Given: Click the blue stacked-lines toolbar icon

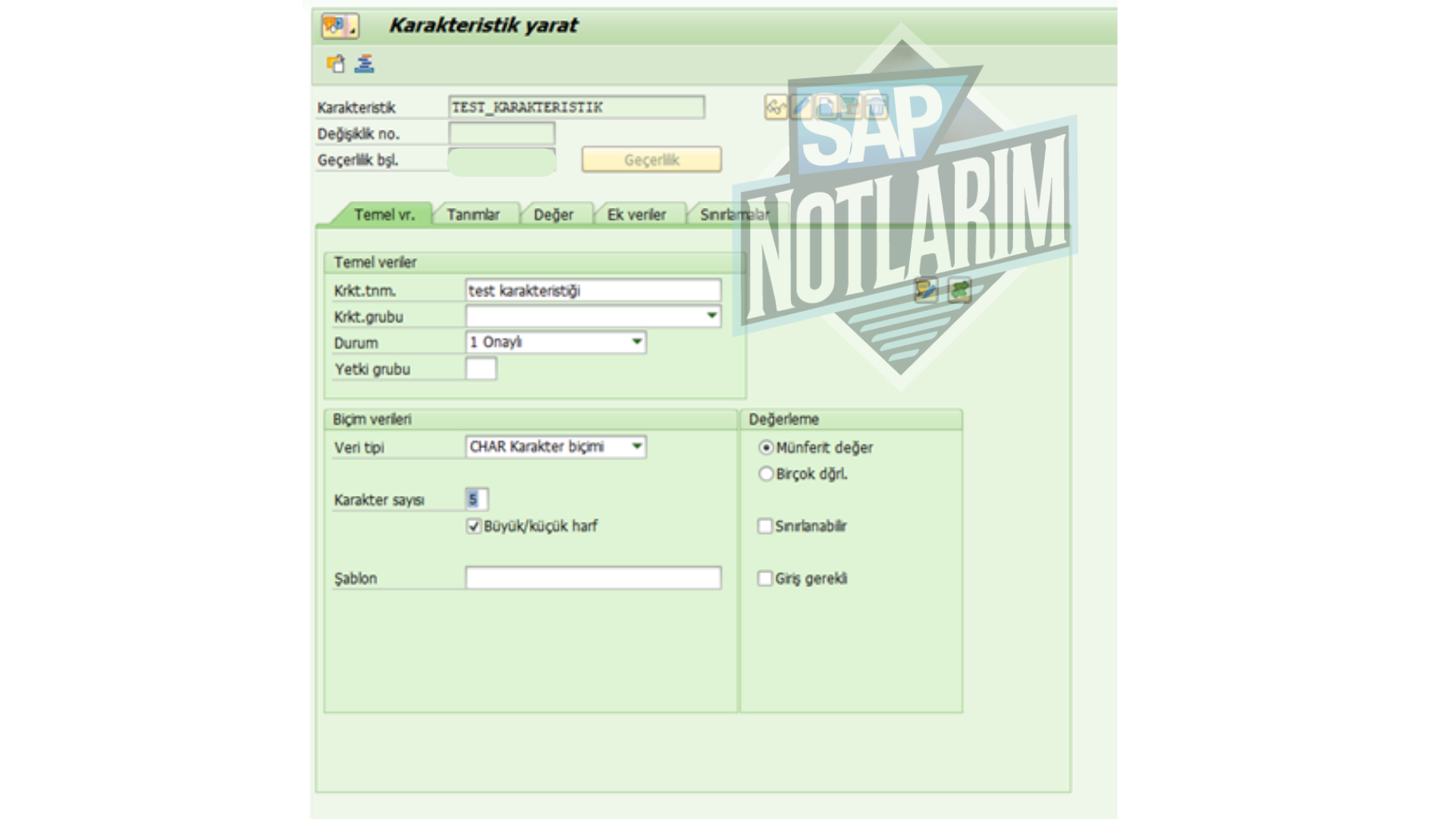Looking at the screenshot, I should [364, 64].
